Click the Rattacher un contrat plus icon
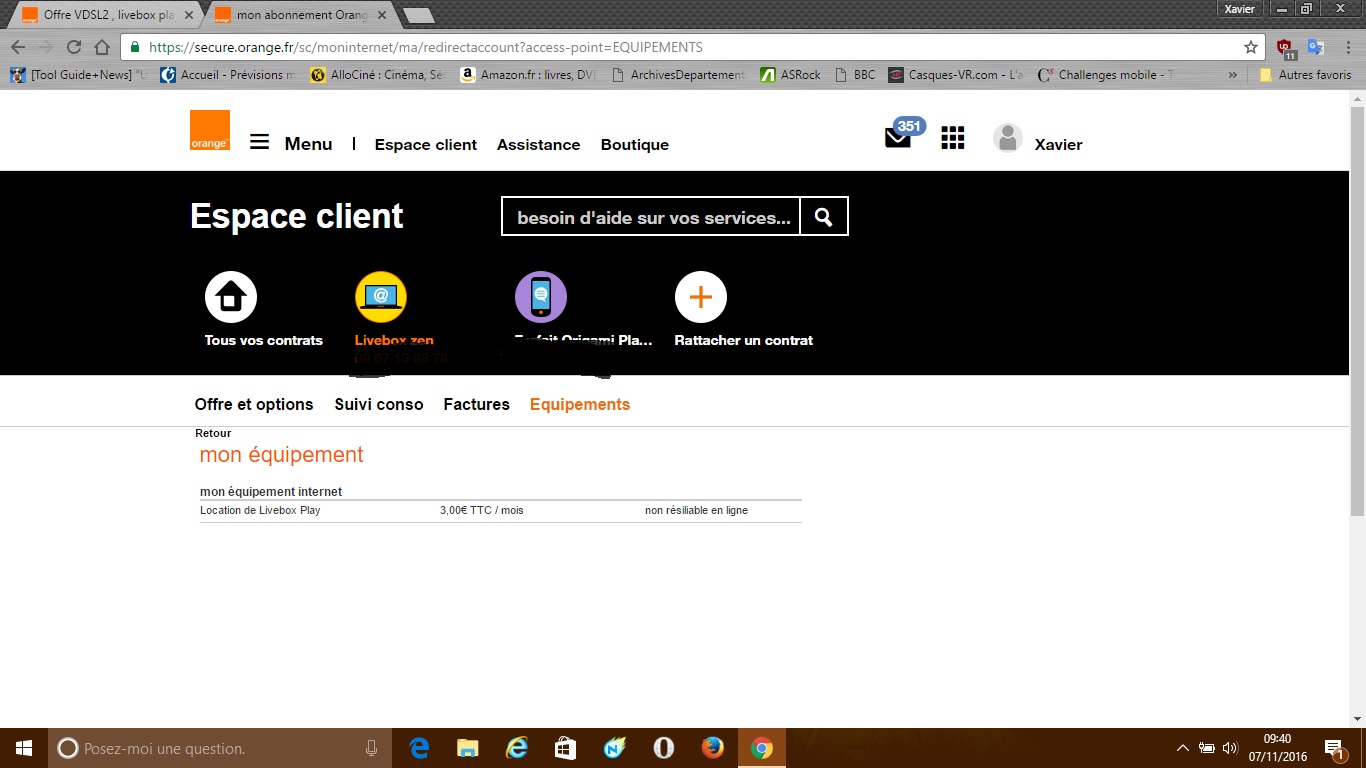The image size is (1366, 768). pos(700,295)
